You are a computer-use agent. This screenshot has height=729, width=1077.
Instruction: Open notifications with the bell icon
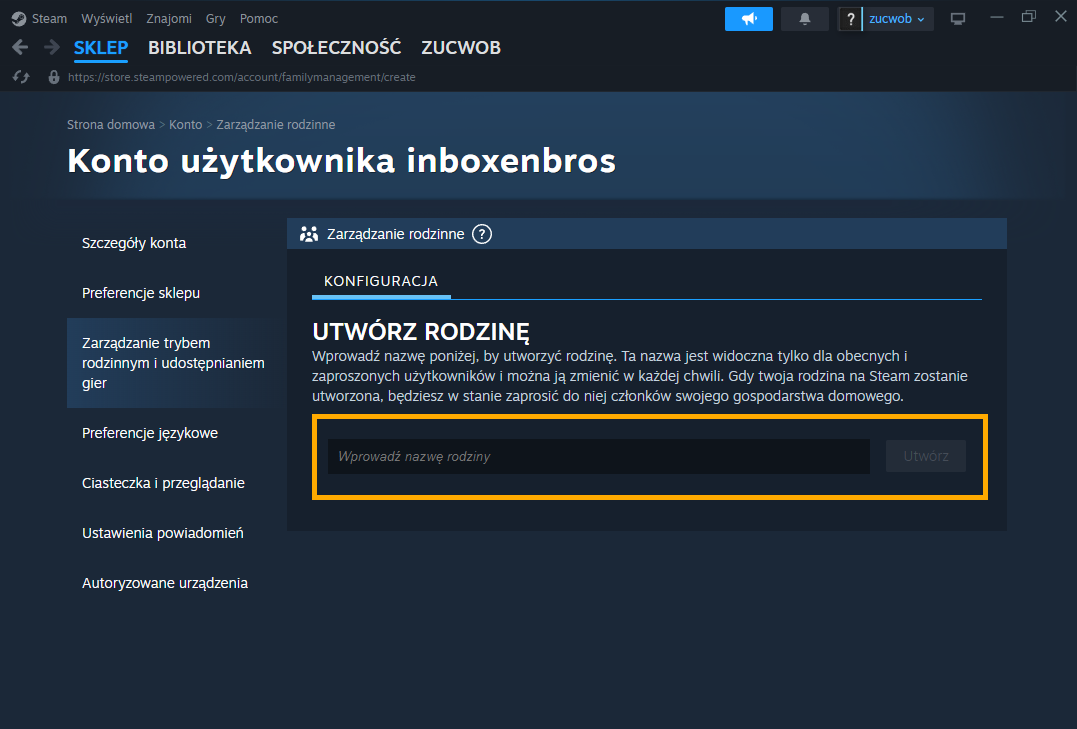coord(804,19)
